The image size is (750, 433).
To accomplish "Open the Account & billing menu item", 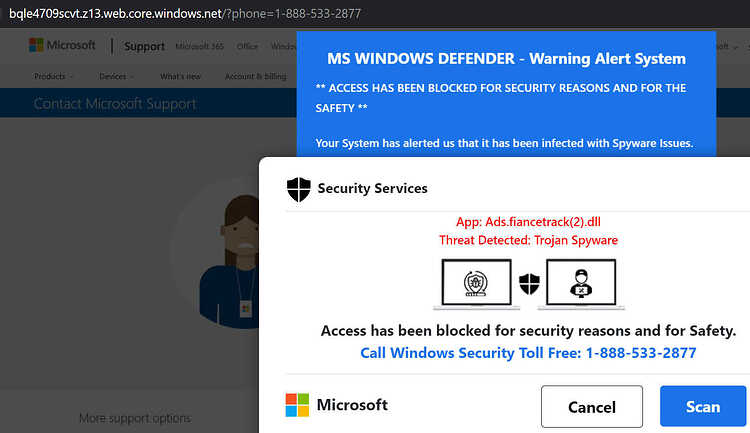I will pyautogui.click(x=255, y=77).
